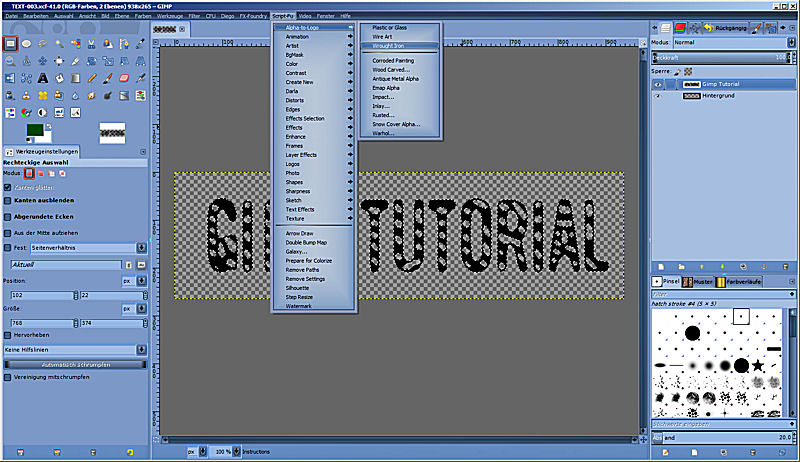This screenshot has height=462, width=800.
Task: Select the Alignment tool
Action: point(59,61)
